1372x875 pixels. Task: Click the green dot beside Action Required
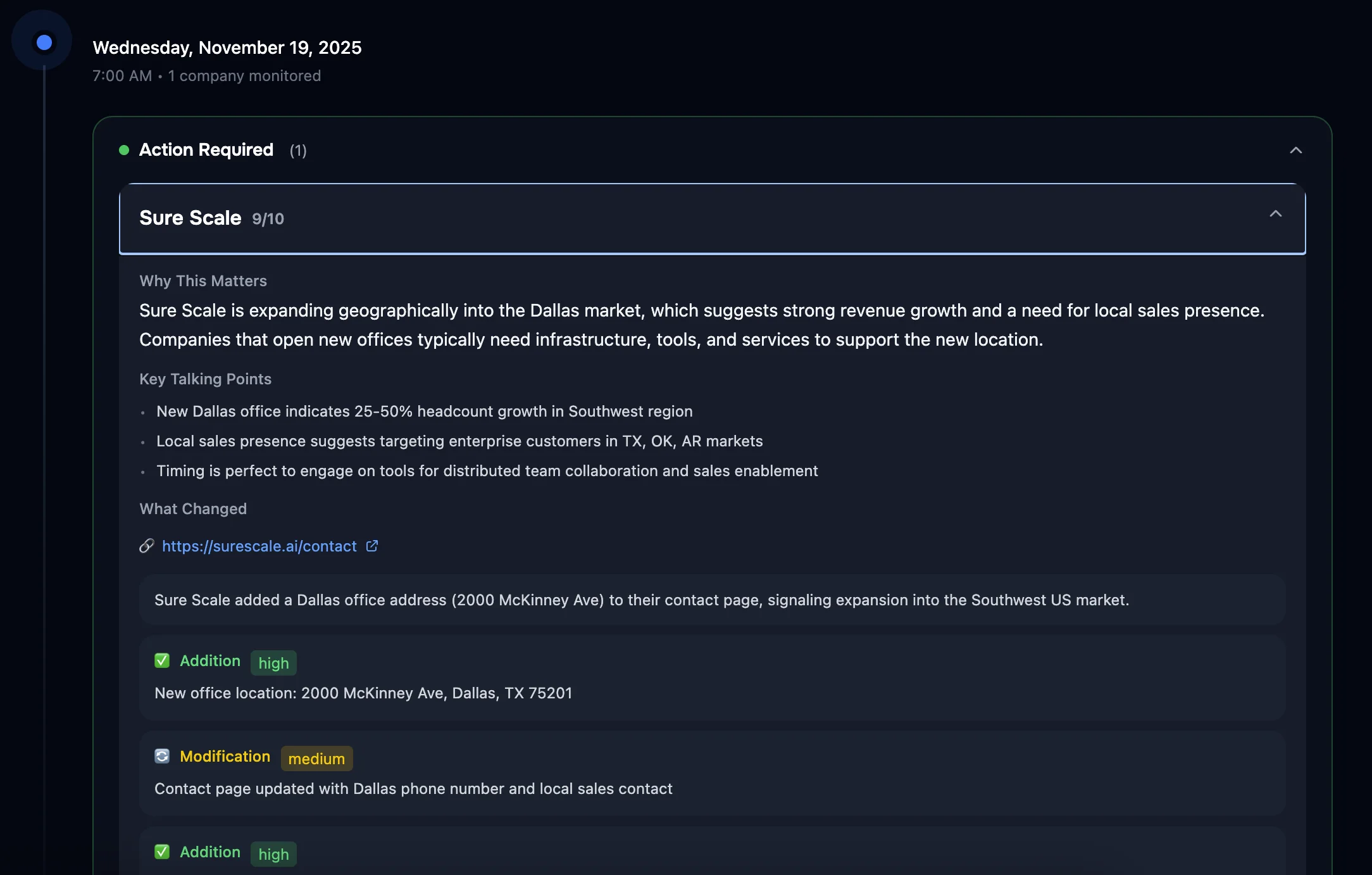(x=124, y=150)
